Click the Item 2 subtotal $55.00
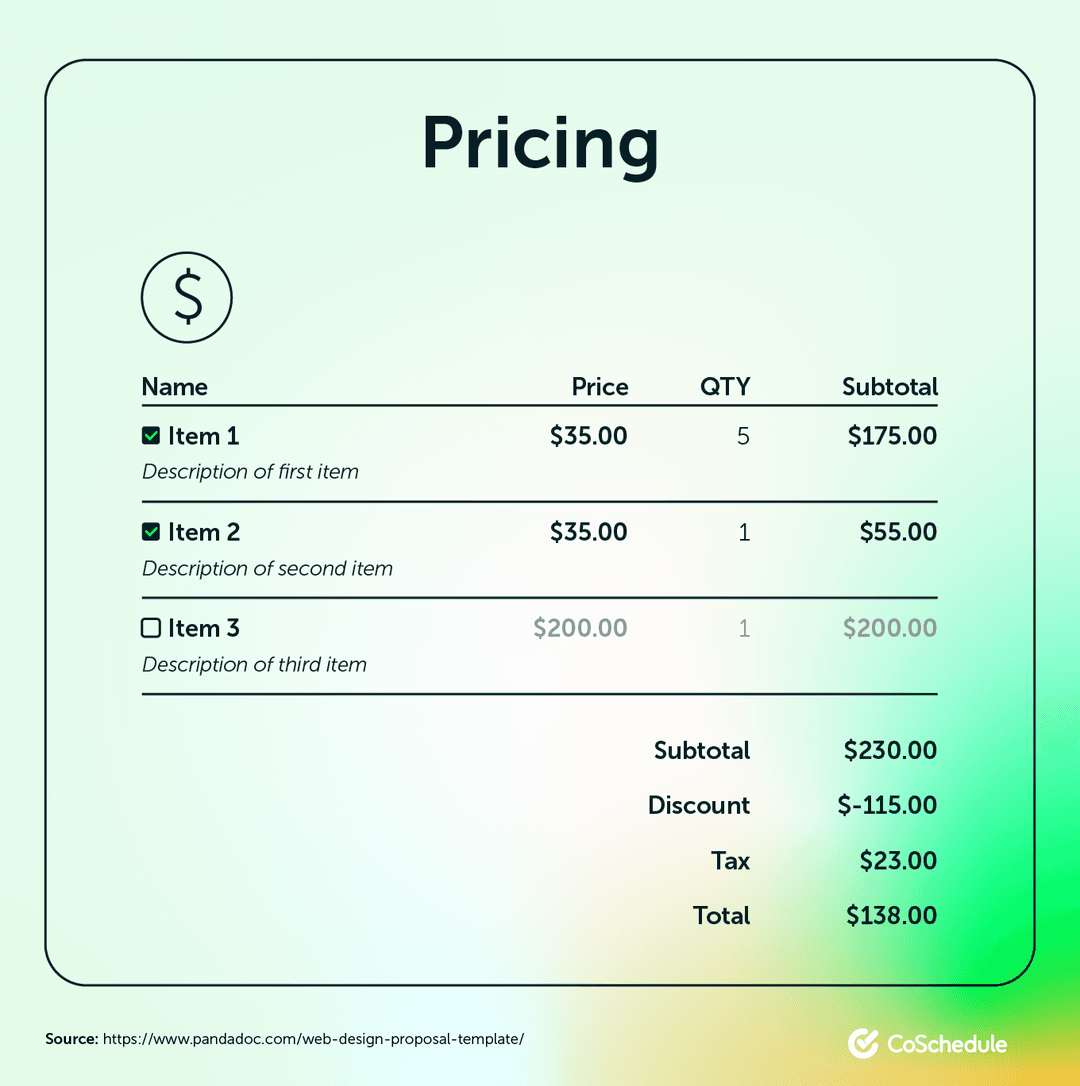 (898, 532)
